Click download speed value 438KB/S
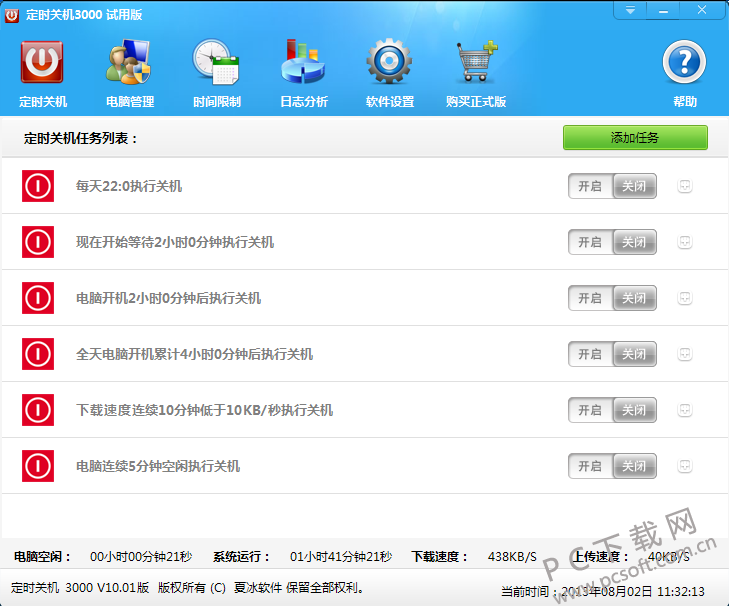The height and width of the screenshot is (606, 729). click(x=512, y=556)
